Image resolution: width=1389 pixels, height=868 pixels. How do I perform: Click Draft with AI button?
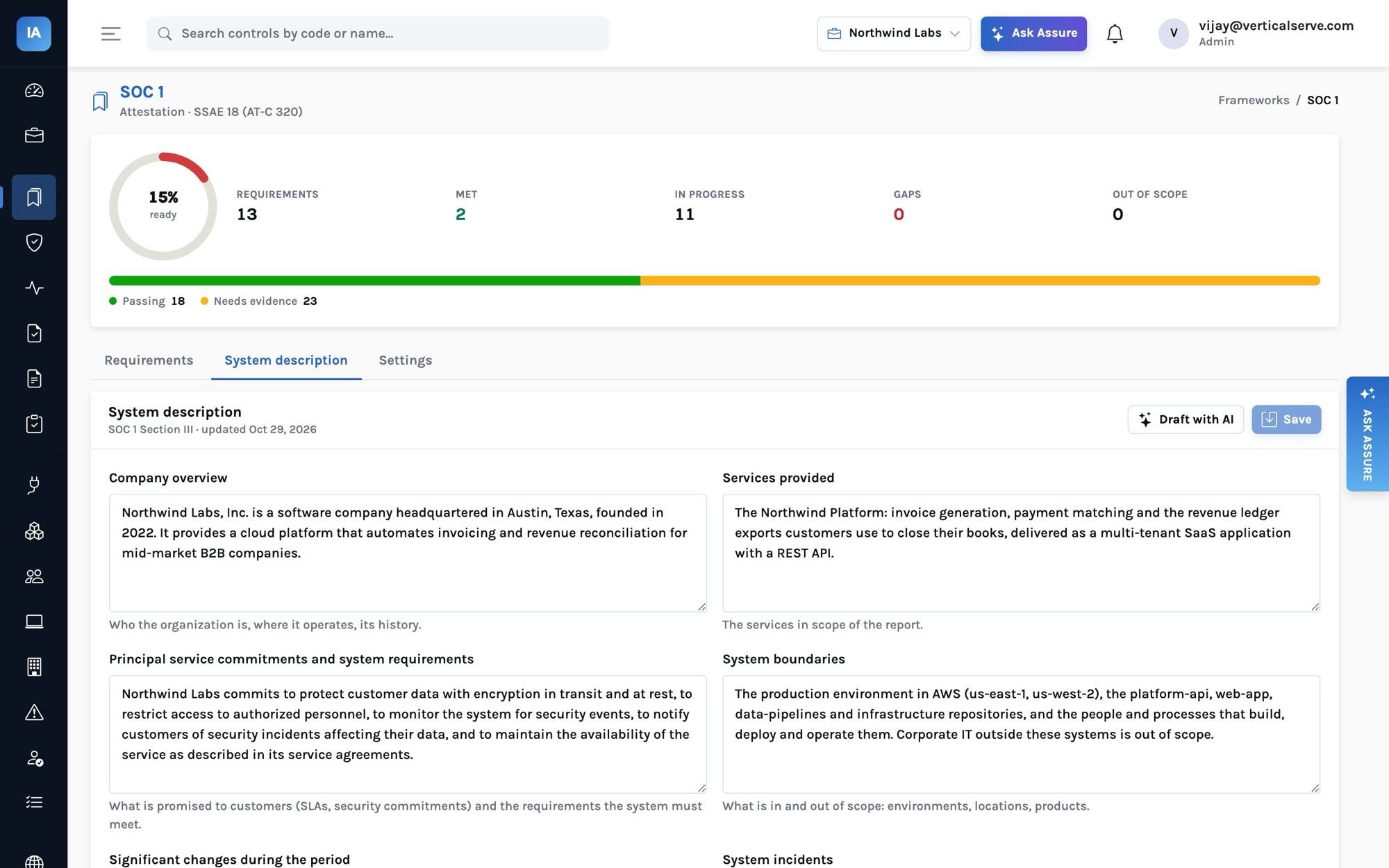pos(1186,419)
